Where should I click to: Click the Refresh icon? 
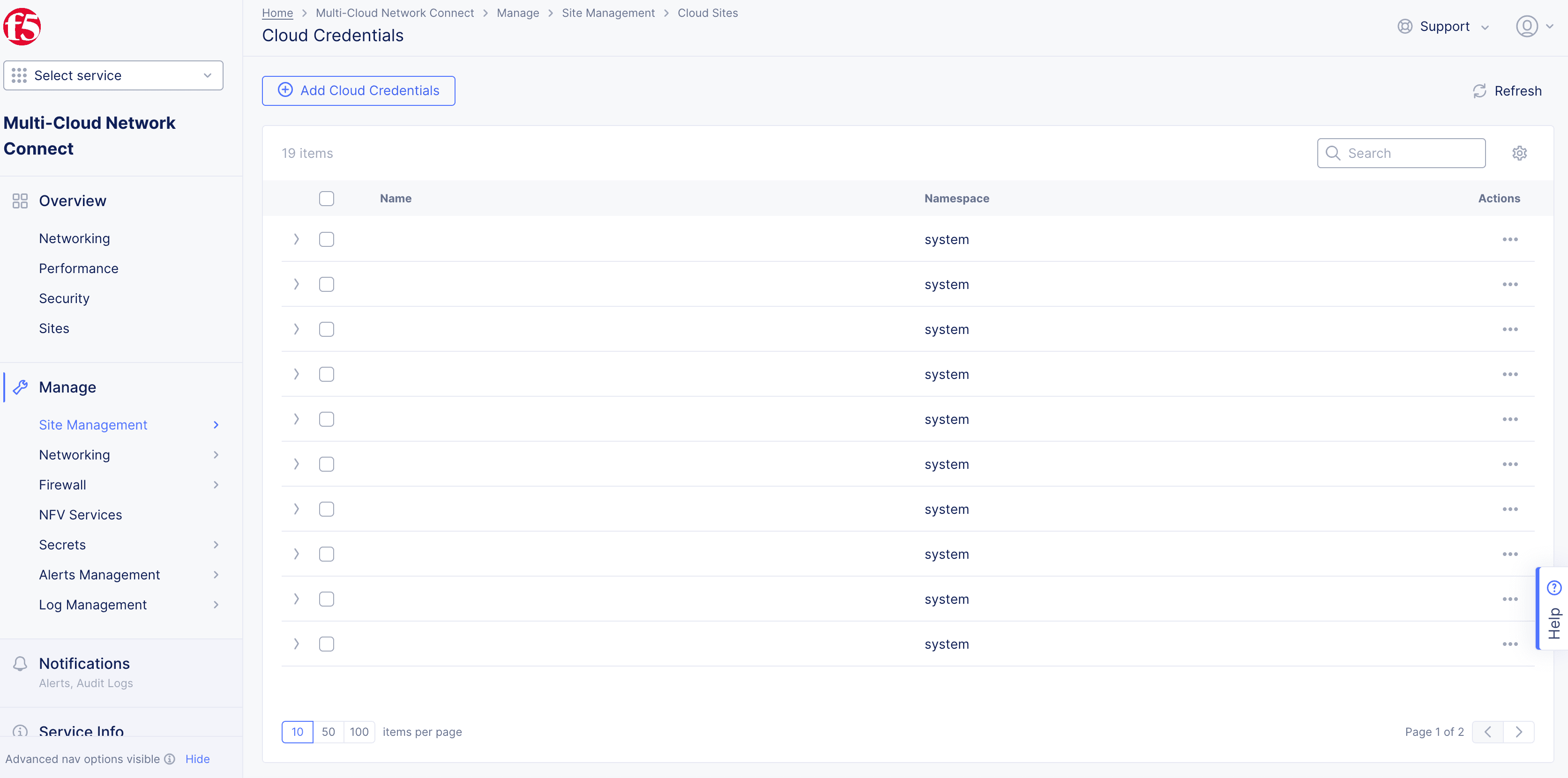pos(1479,91)
